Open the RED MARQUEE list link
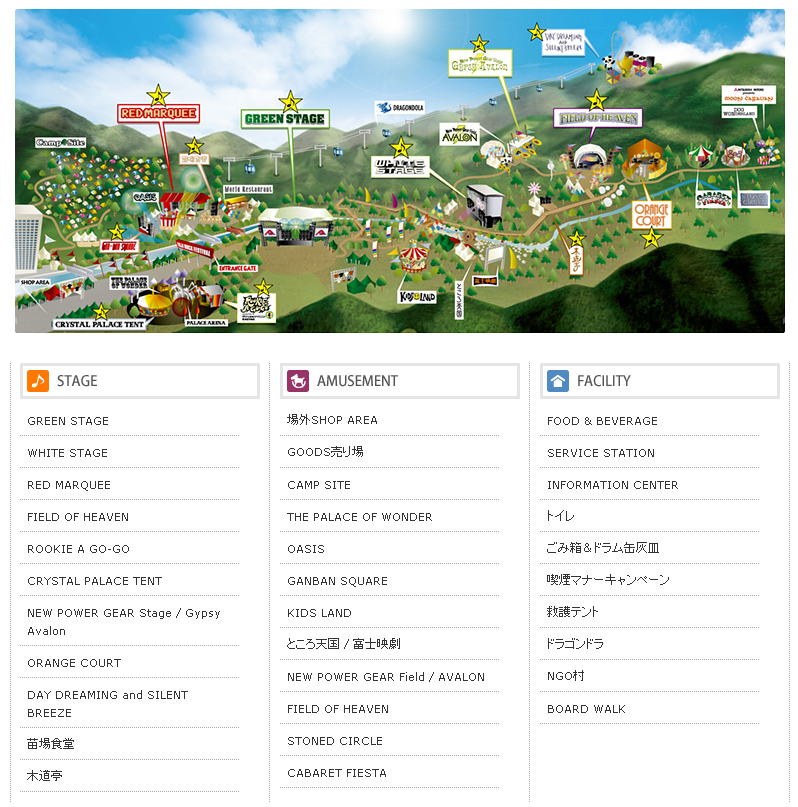 [69, 485]
